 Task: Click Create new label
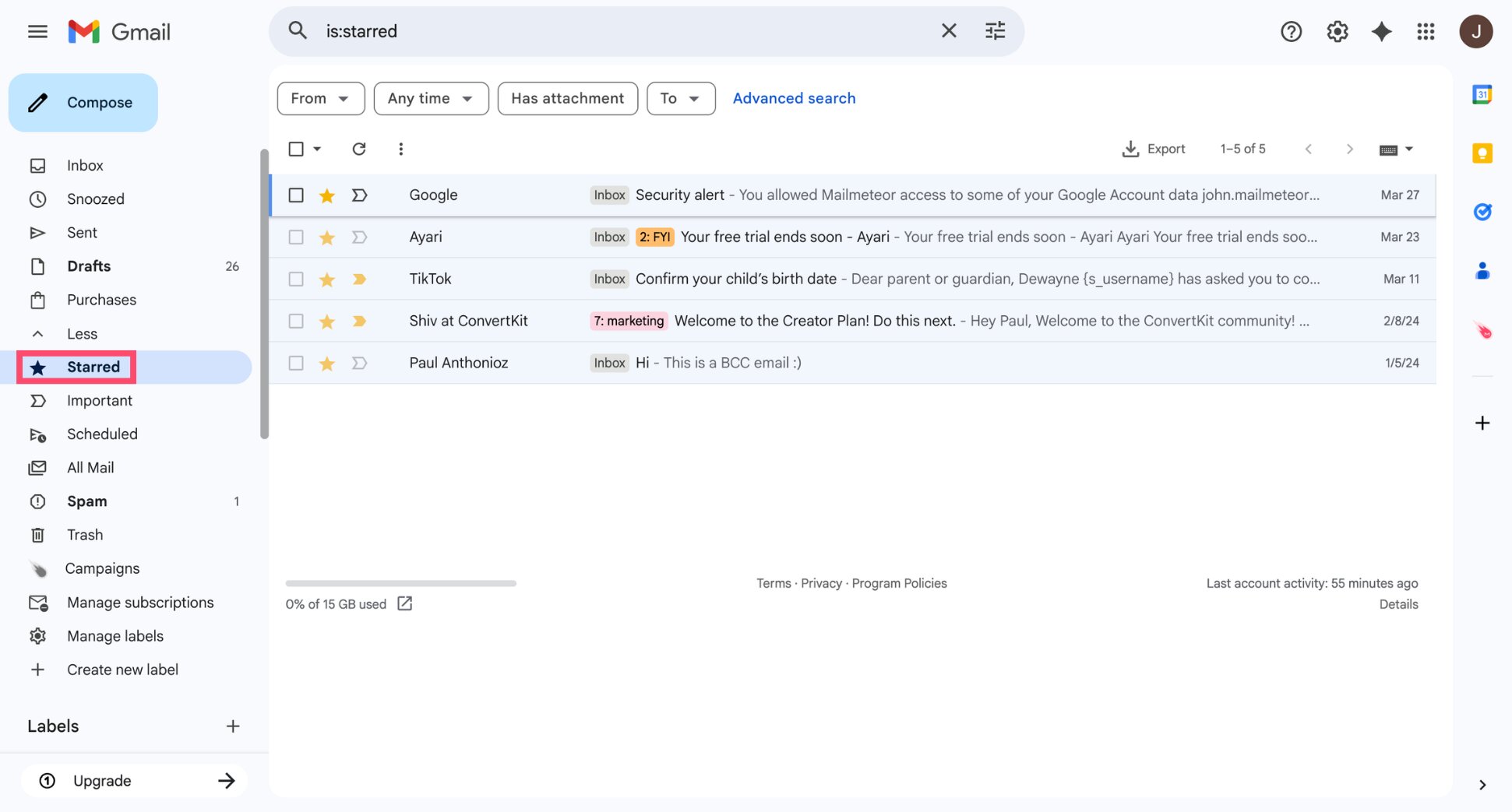(122, 670)
